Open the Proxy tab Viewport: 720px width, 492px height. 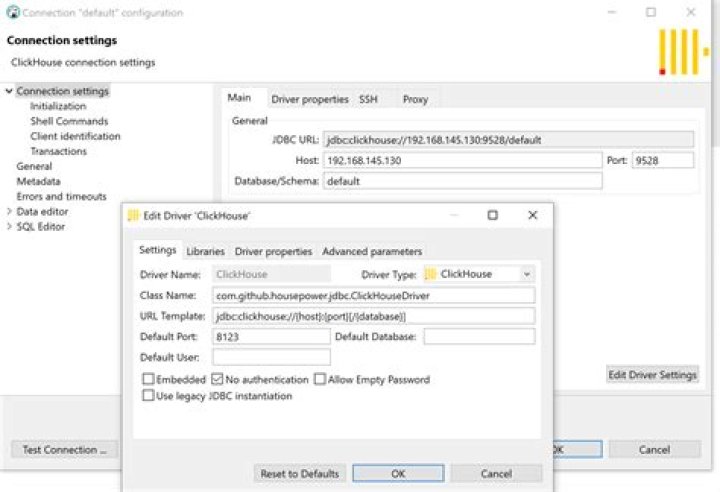tap(416, 99)
